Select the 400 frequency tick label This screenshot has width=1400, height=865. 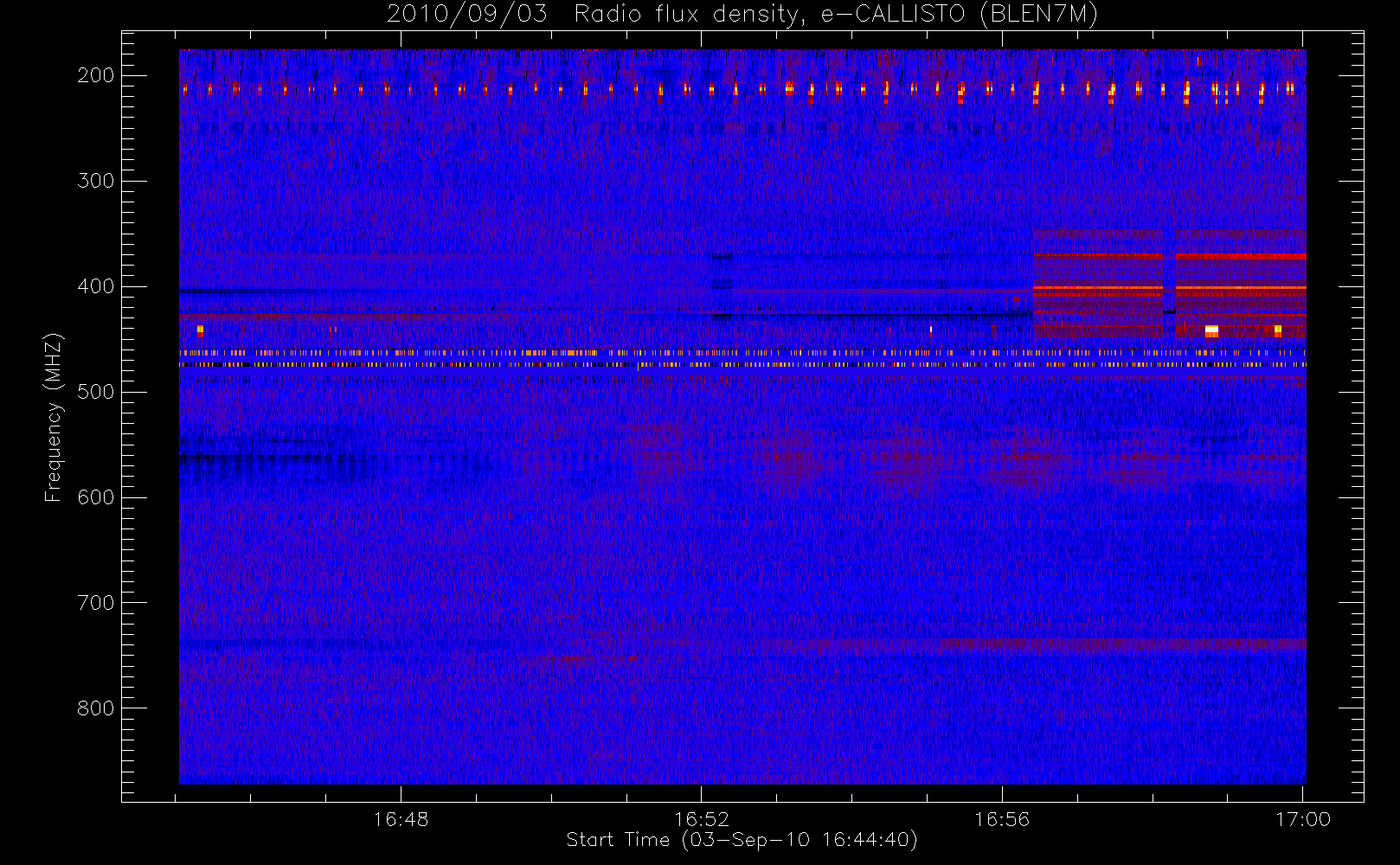(95, 286)
